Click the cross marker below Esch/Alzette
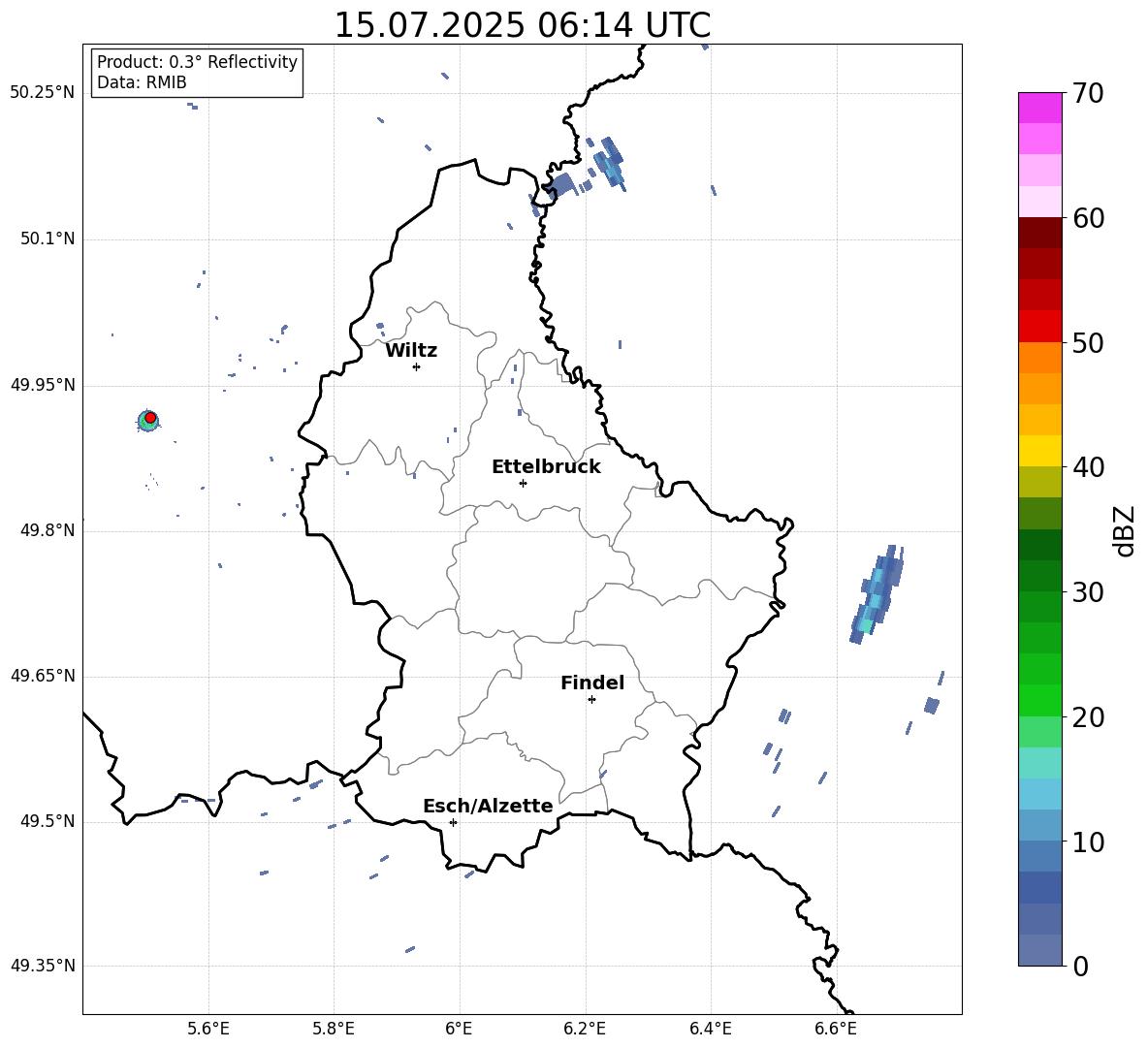 (x=453, y=822)
